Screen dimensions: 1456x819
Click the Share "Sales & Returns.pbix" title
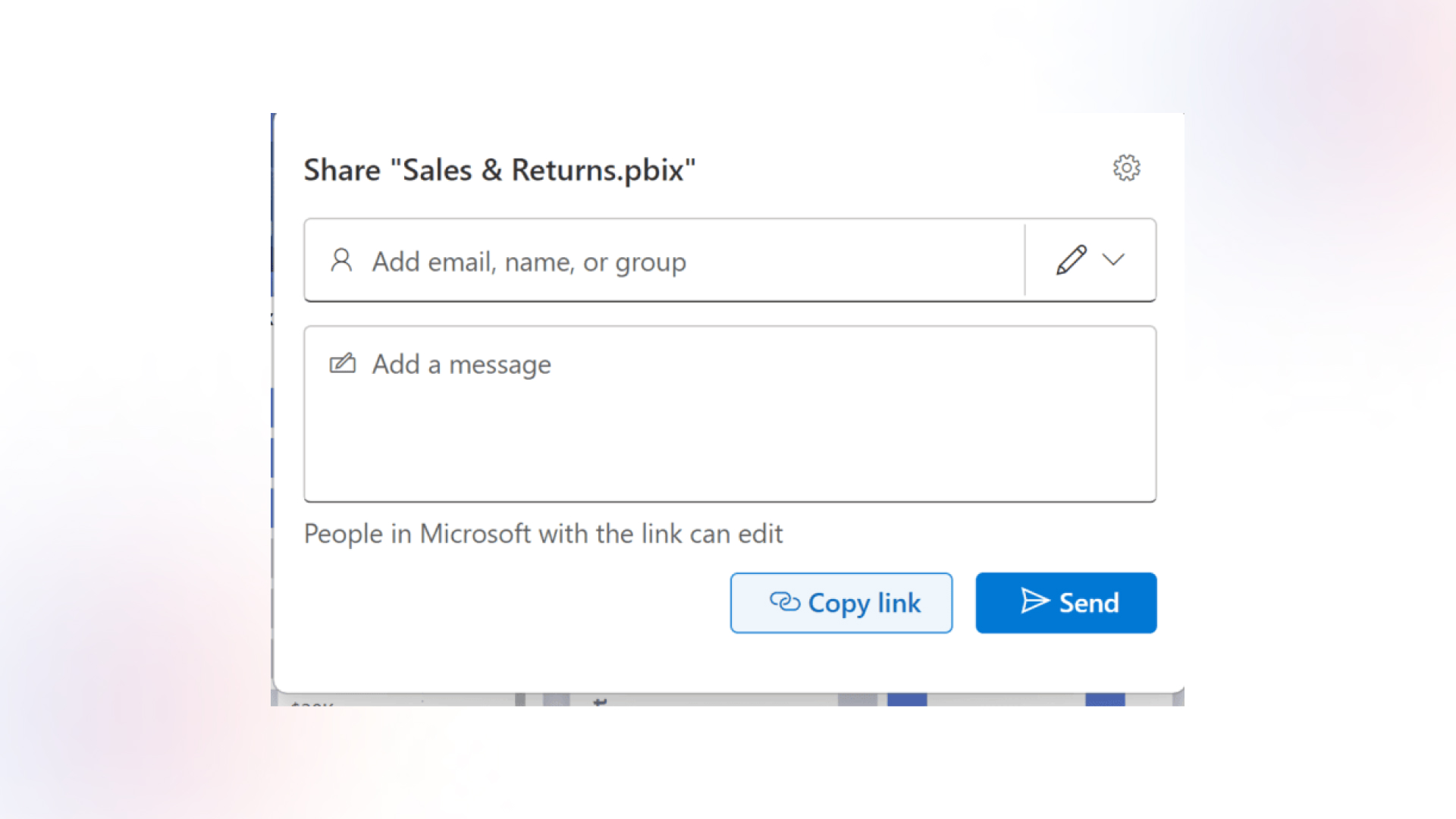[x=500, y=170]
